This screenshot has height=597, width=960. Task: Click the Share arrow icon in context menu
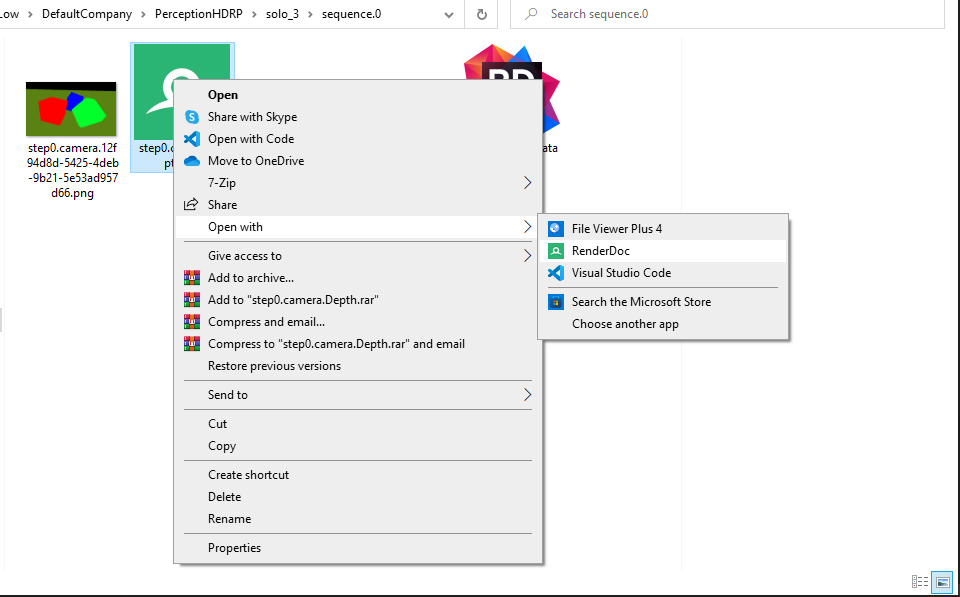coord(192,205)
